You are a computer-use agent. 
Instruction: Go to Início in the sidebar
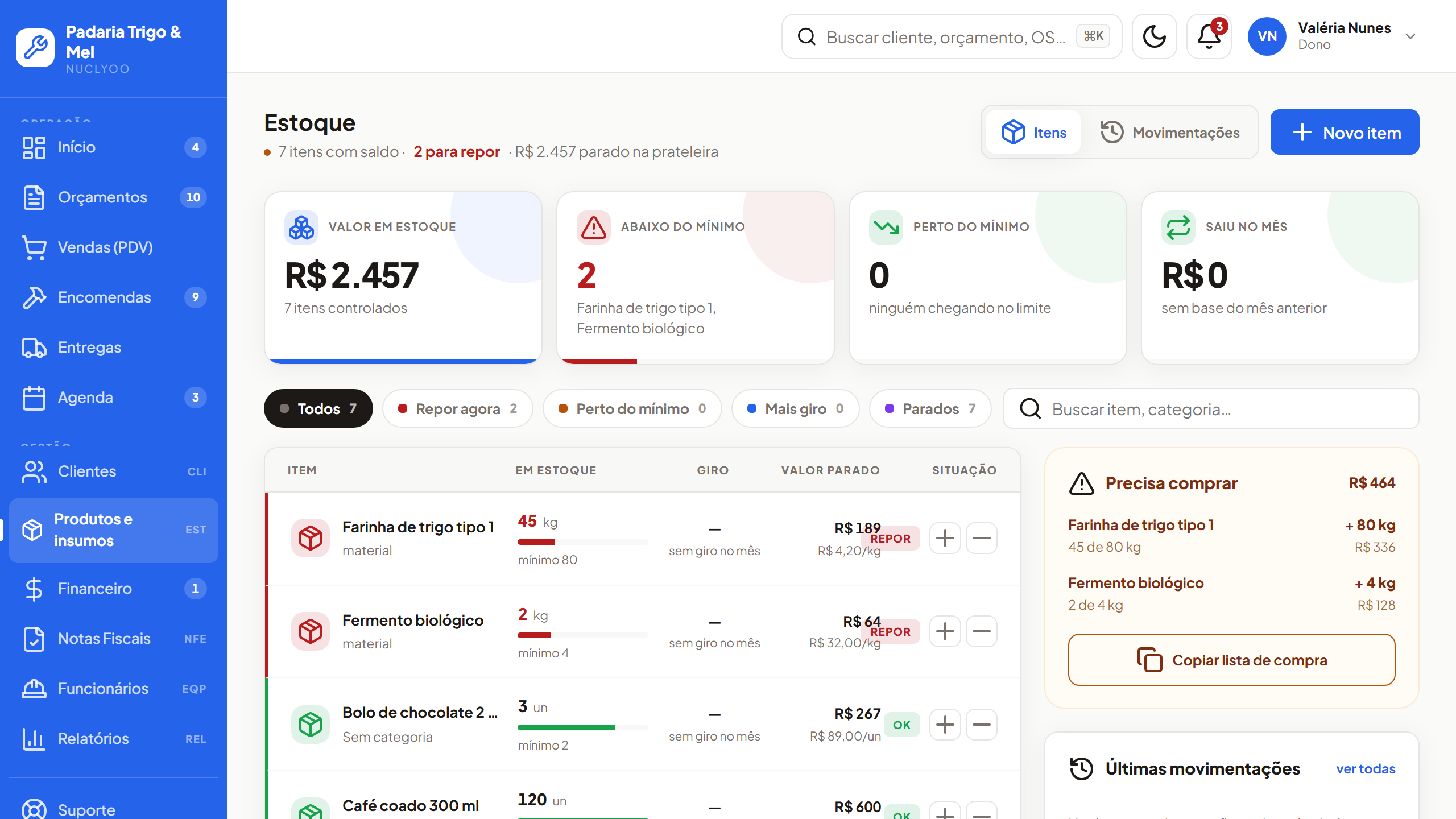click(114, 147)
